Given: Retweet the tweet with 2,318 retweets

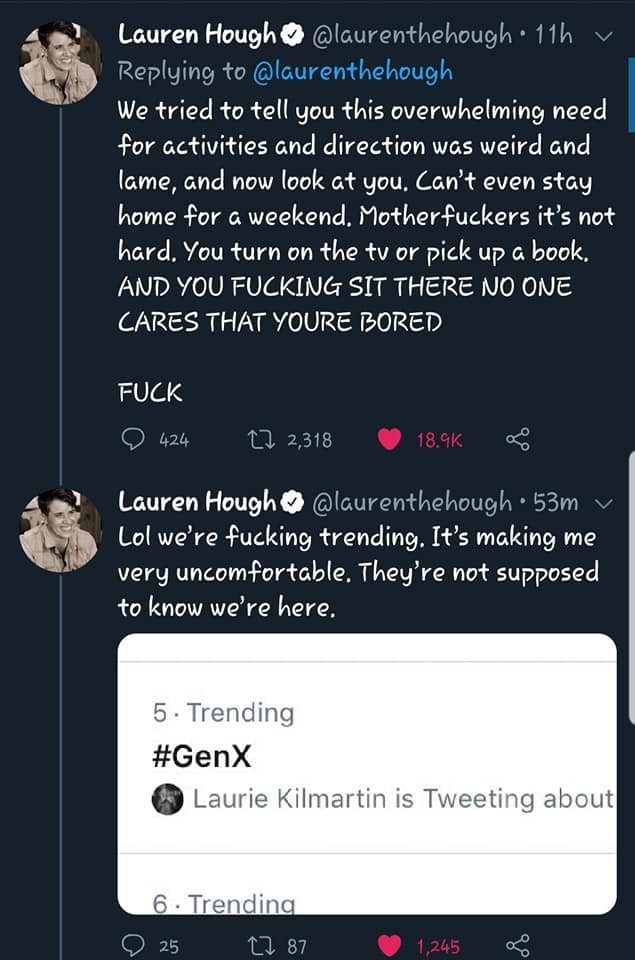Looking at the screenshot, I should [x=259, y=439].
